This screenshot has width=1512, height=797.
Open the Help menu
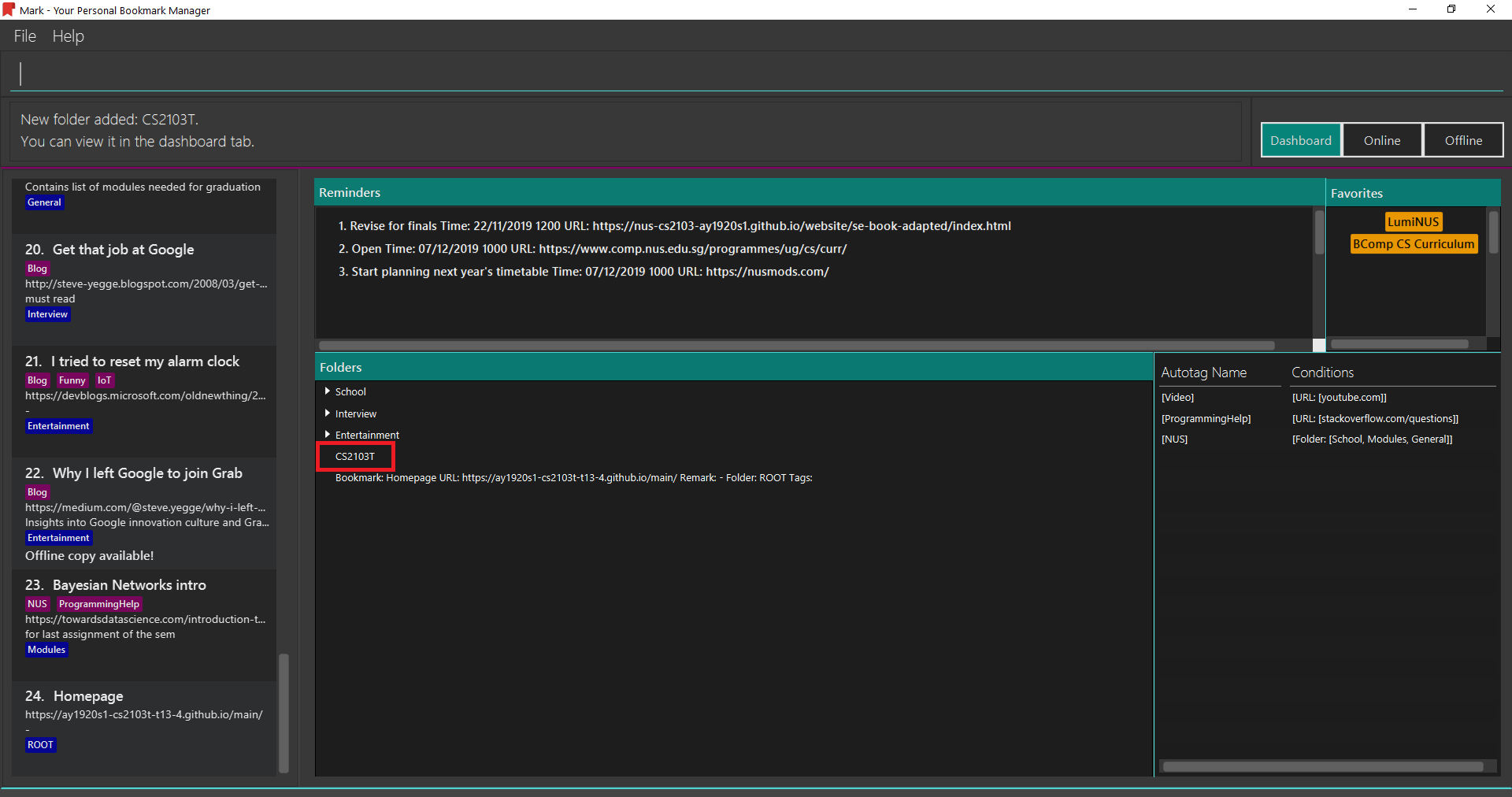pos(69,36)
